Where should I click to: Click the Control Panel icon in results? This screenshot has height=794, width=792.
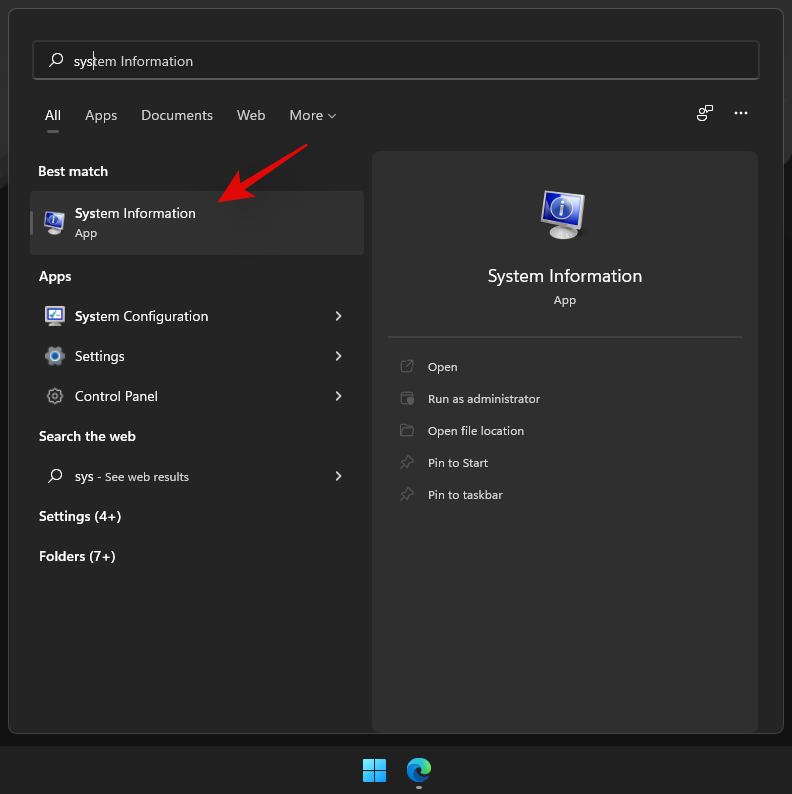pyautogui.click(x=55, y=396)
